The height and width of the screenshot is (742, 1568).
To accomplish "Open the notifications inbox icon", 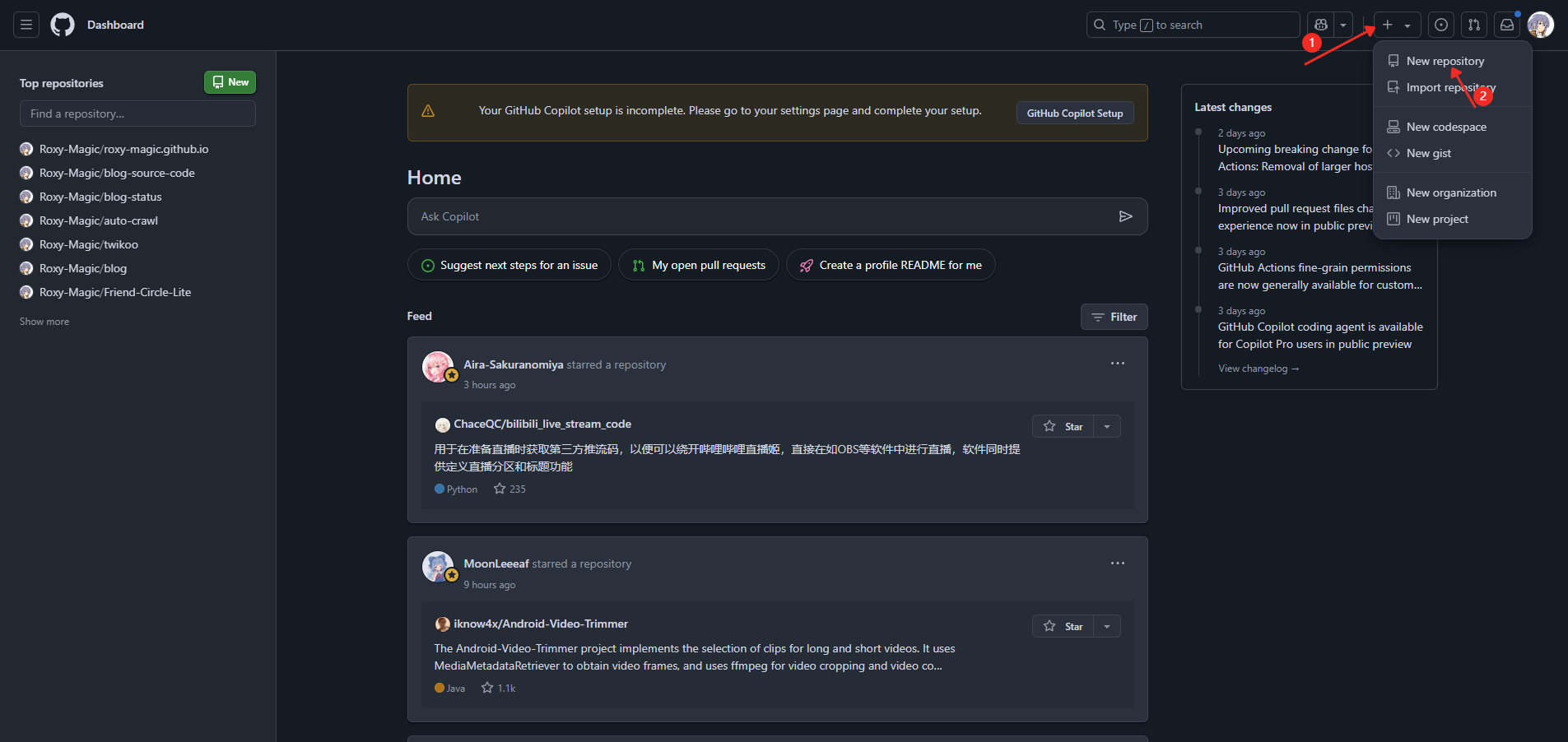I will pyautogui.click(x=1507, y=25).
